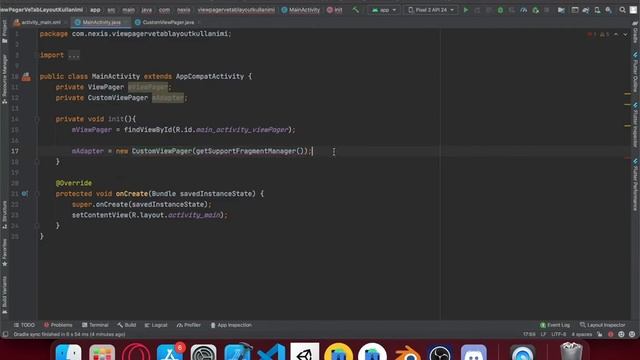The image size is (640, 360).
Task: Open Flutter Performance right panel
Action: [636, 185]
